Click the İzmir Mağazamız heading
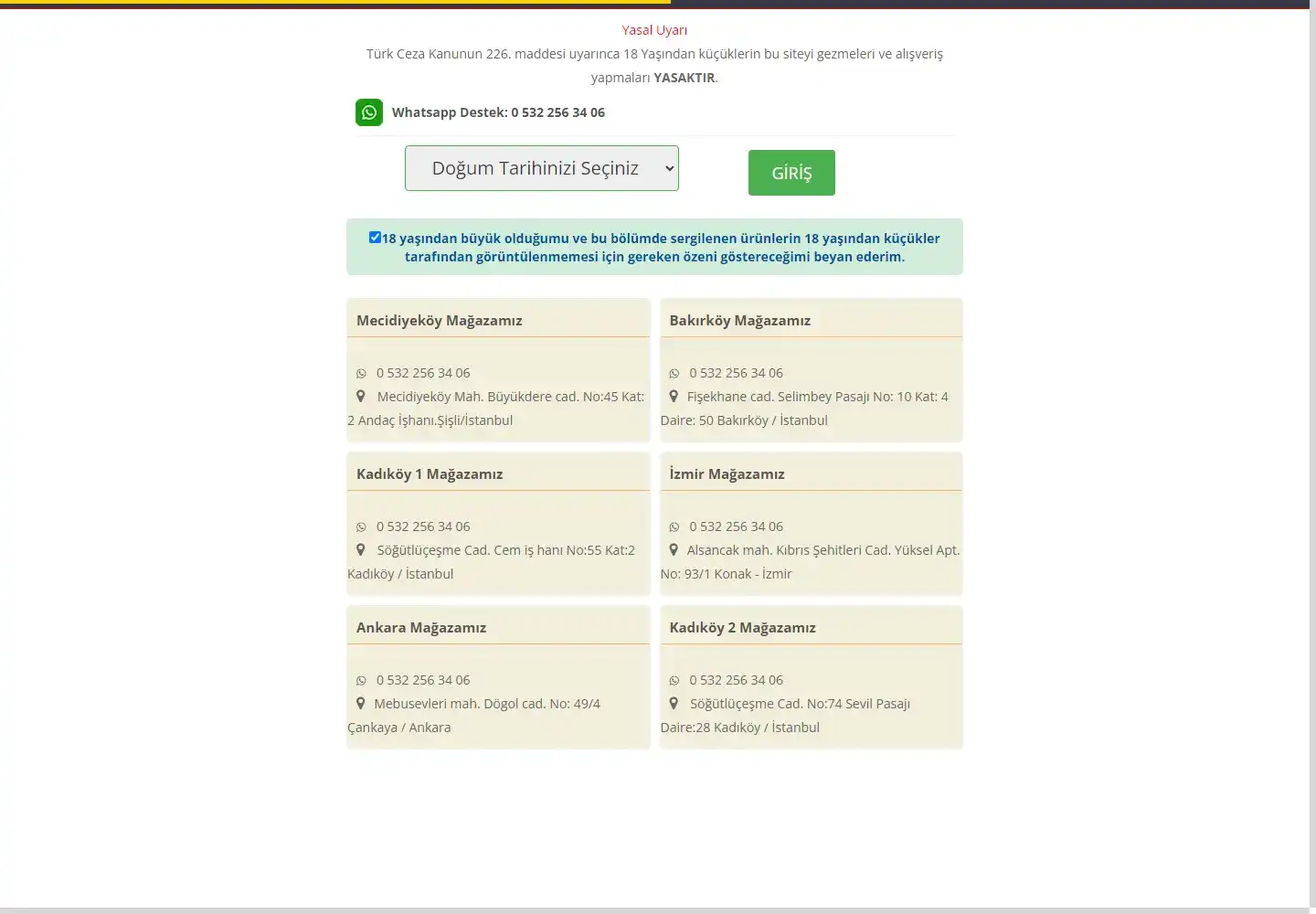The image size is (1316, 914). (x=727, y=474)
